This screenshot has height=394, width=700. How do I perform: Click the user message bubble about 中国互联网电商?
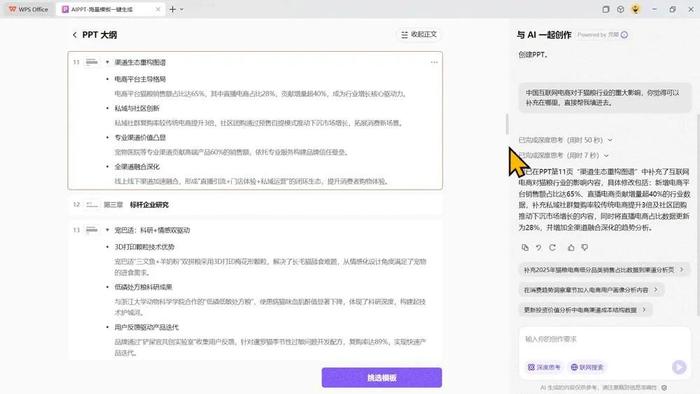coord(604,97)
